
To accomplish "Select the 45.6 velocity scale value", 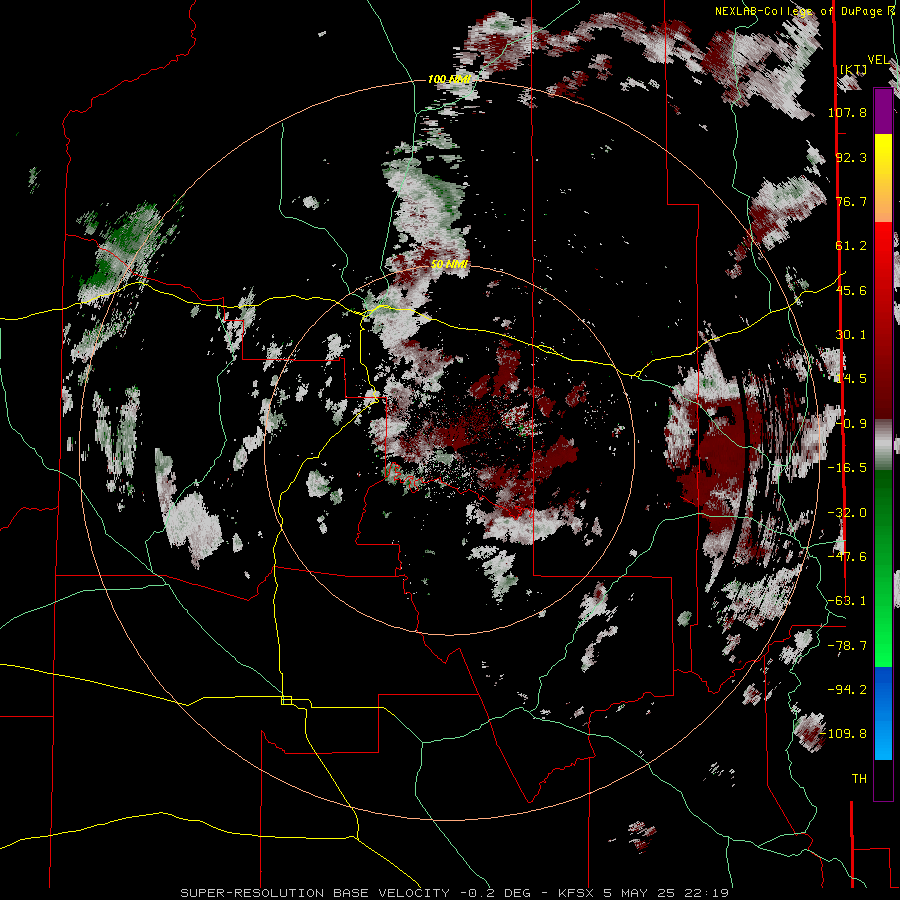I will coord(851,290).
